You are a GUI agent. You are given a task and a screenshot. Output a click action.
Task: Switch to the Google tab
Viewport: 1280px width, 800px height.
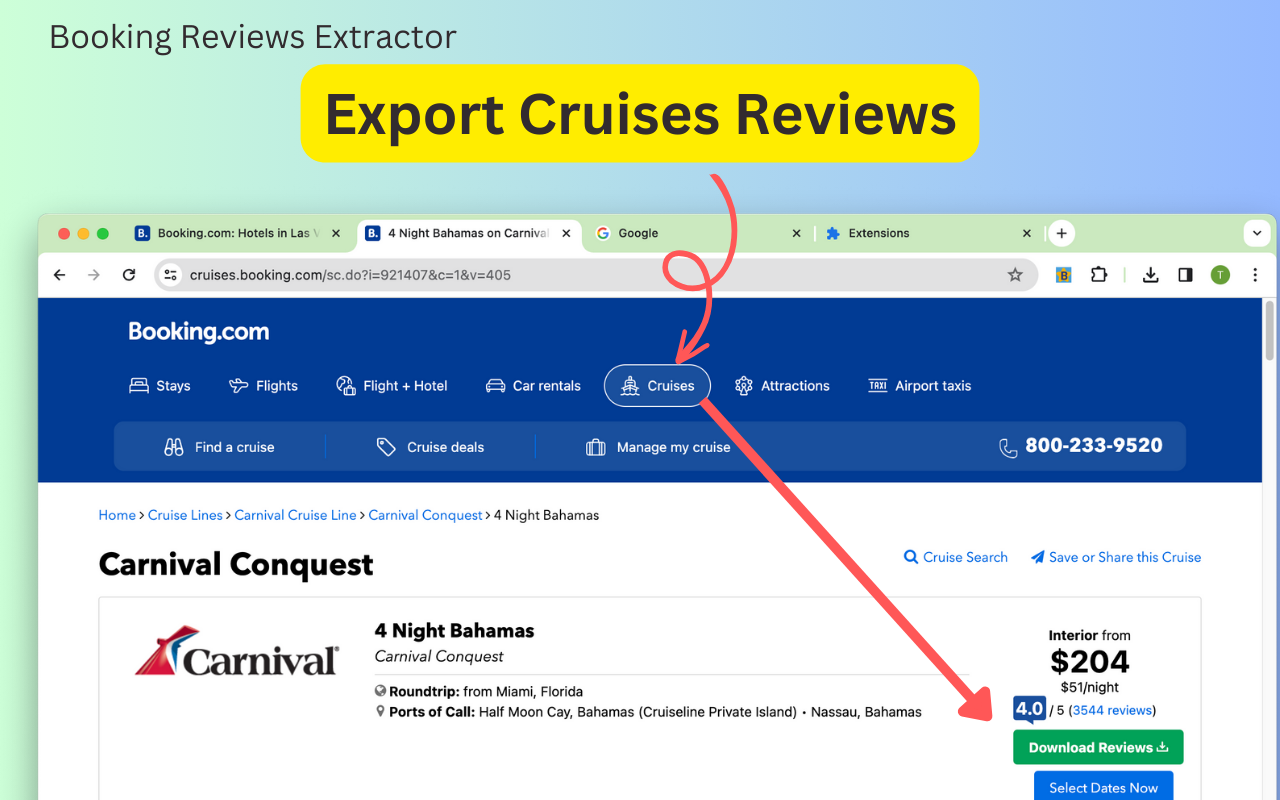697,233
